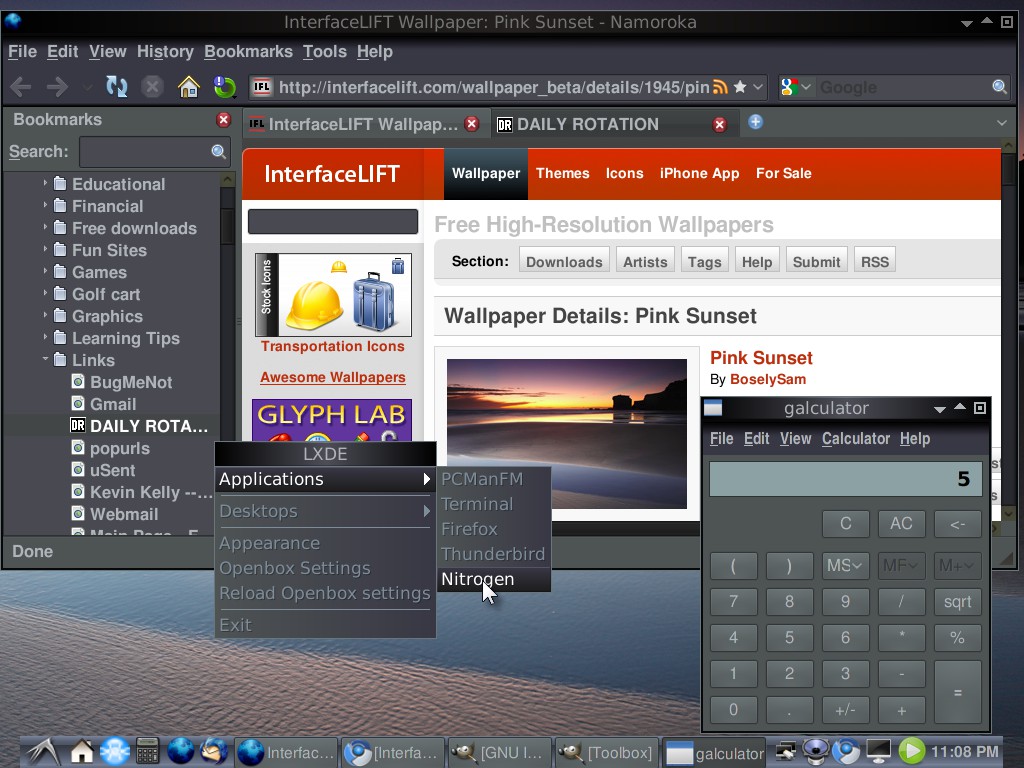Open the History menu in Namoroka
The height and width of the screenshot is (768, 1024).
(x=165, y=52)
